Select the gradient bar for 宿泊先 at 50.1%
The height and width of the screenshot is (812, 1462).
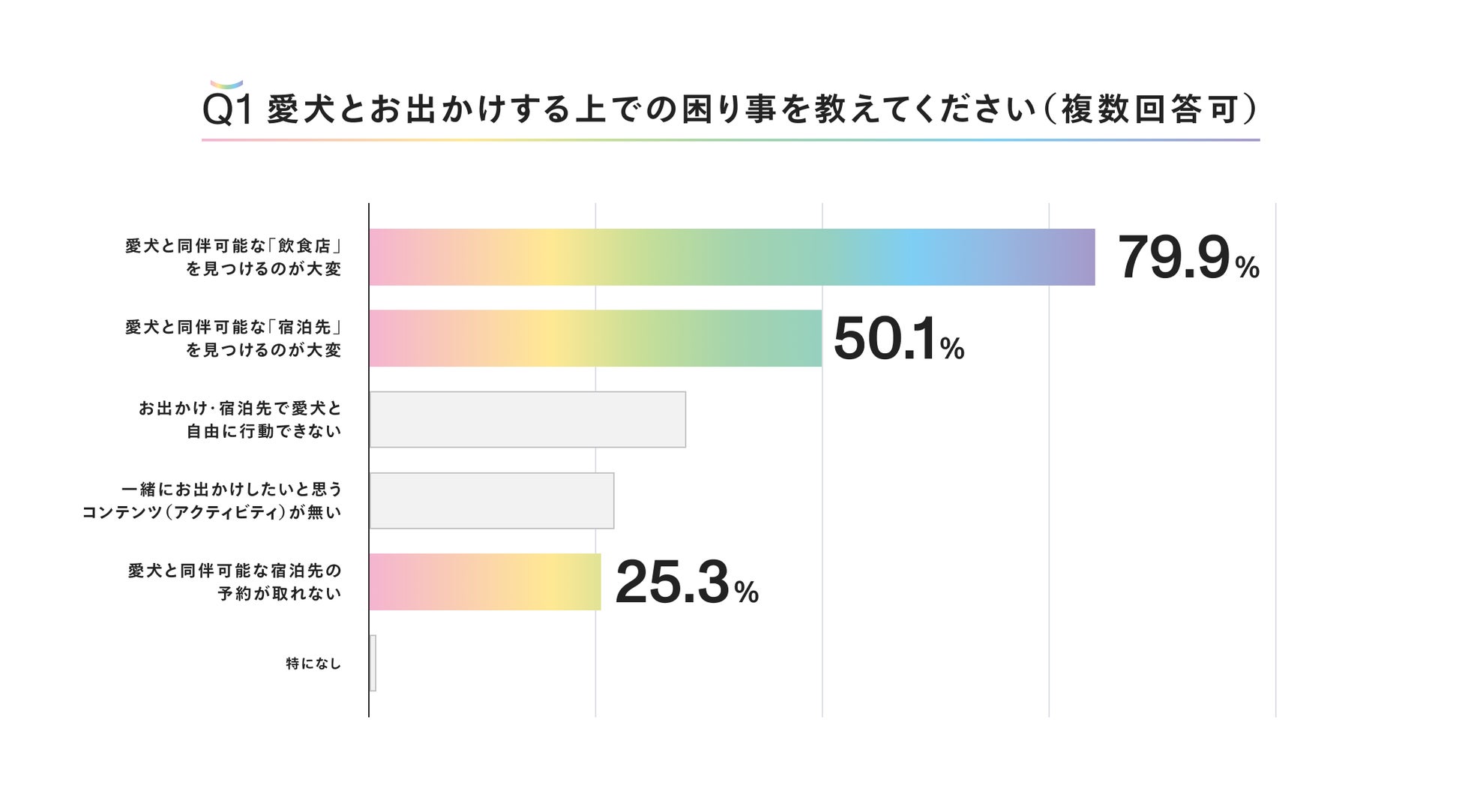[595, 338]
